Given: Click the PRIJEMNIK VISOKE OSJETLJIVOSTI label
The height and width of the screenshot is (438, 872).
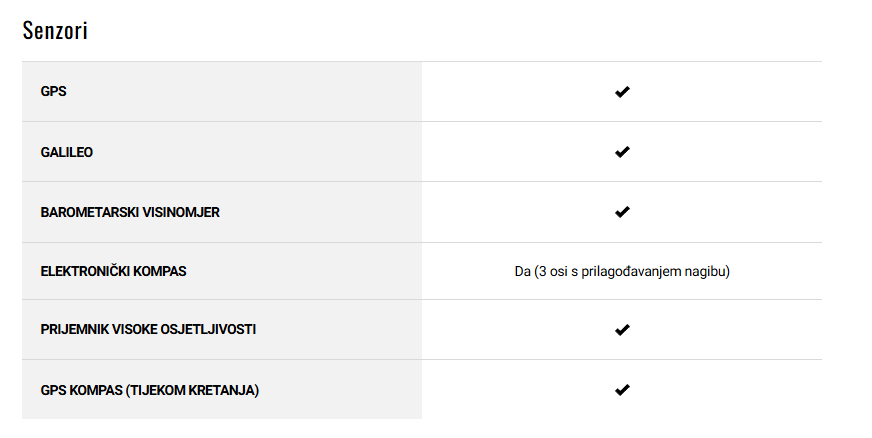Looking at the screenshot, I should point(148,330).
